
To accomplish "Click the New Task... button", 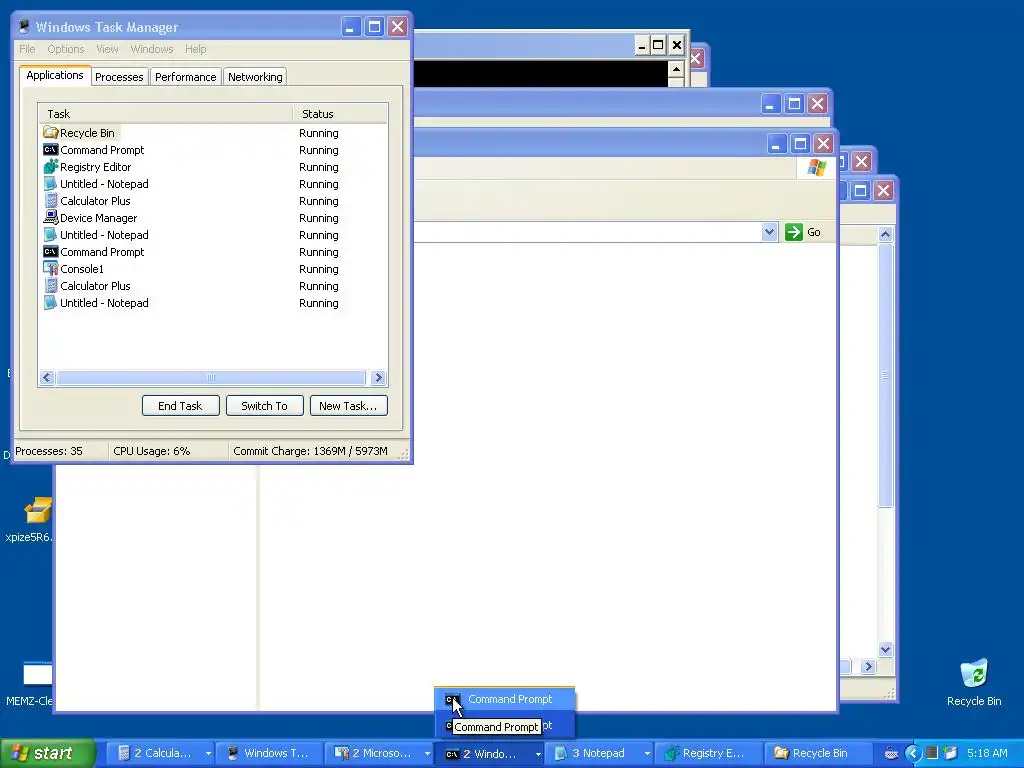I will [x=348, y=406].
